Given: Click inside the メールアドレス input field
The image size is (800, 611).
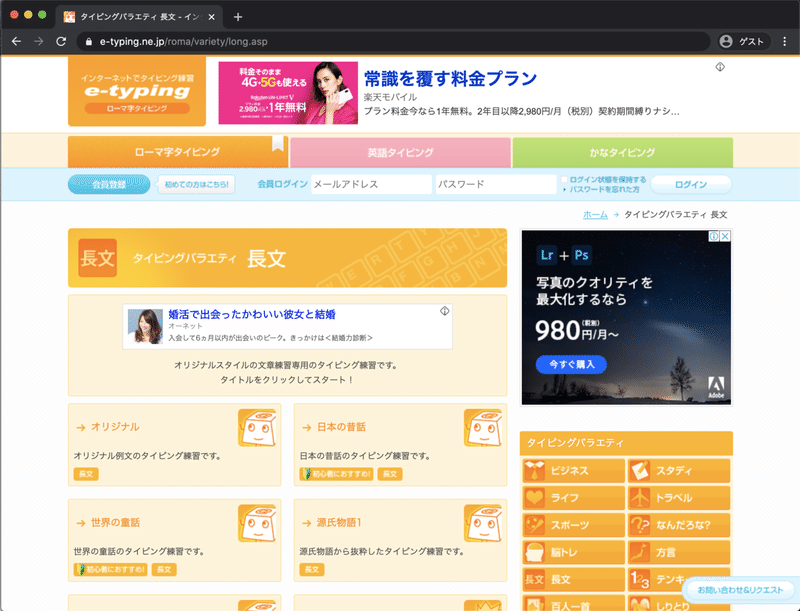Looking at the screenshot, I should point(369,184).
